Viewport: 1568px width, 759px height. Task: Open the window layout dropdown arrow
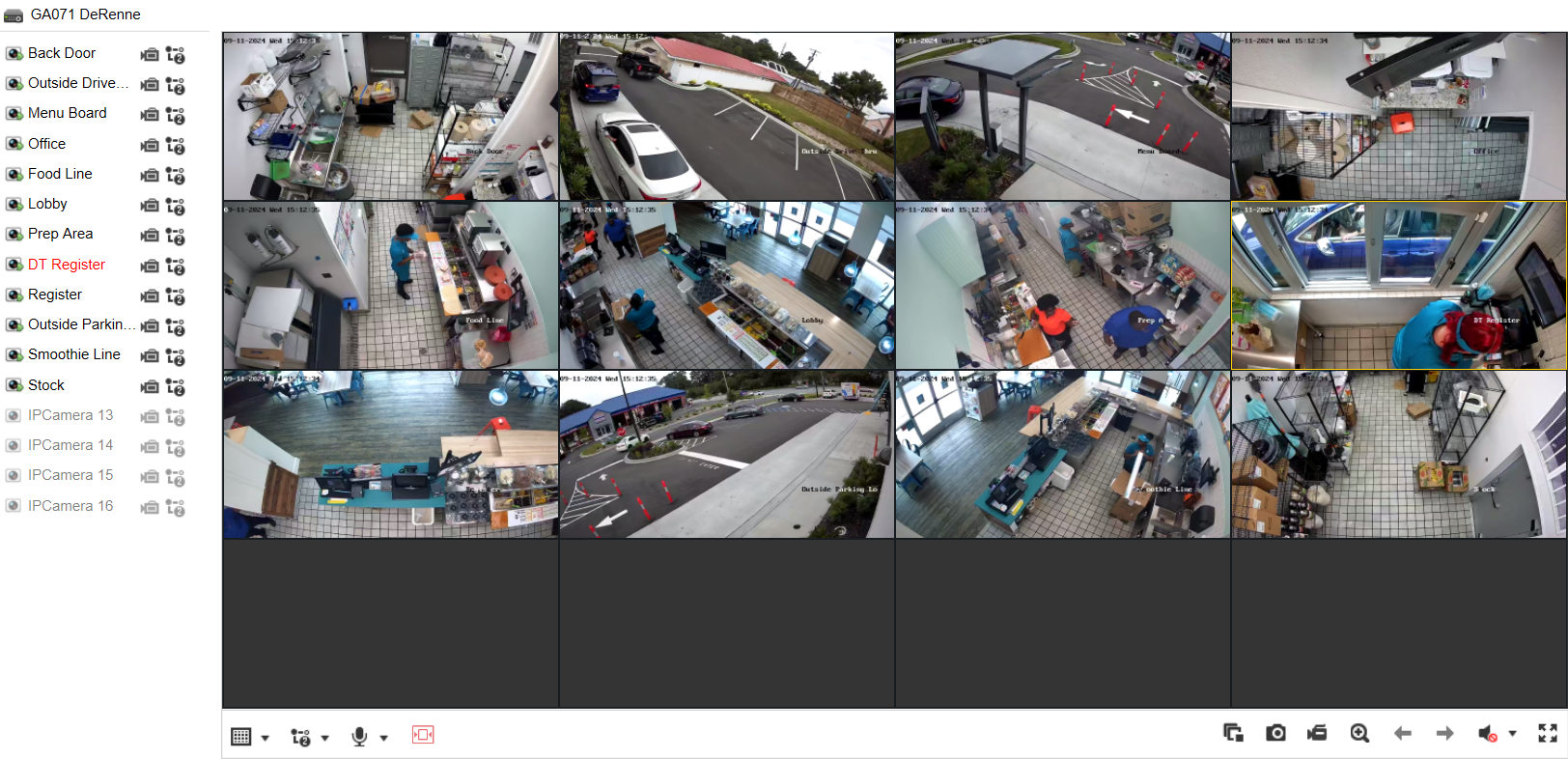(x=265, y=739)
